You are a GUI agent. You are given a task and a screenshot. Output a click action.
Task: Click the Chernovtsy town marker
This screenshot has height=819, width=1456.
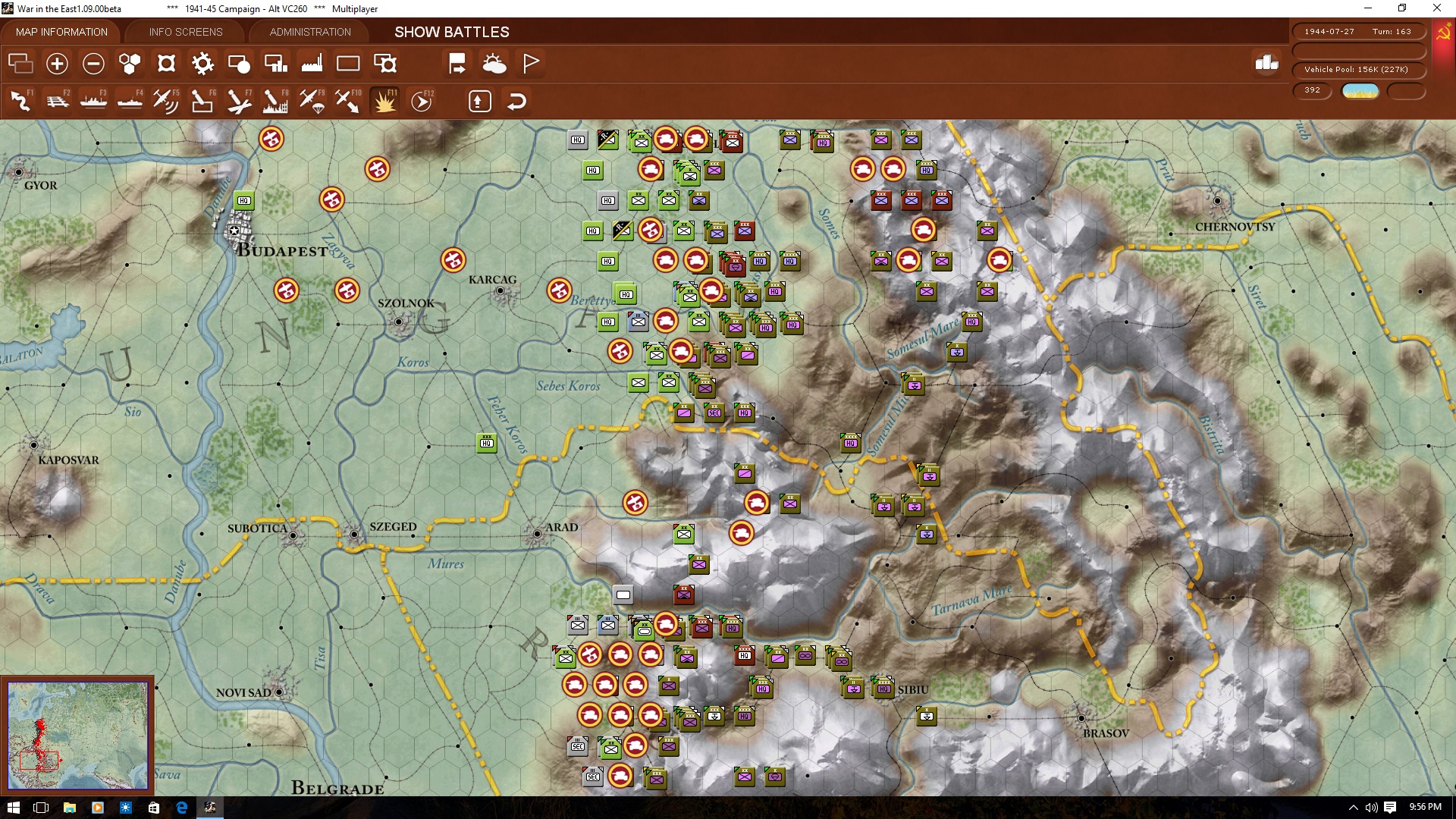pyautogui.click(x=1217, y=201)
